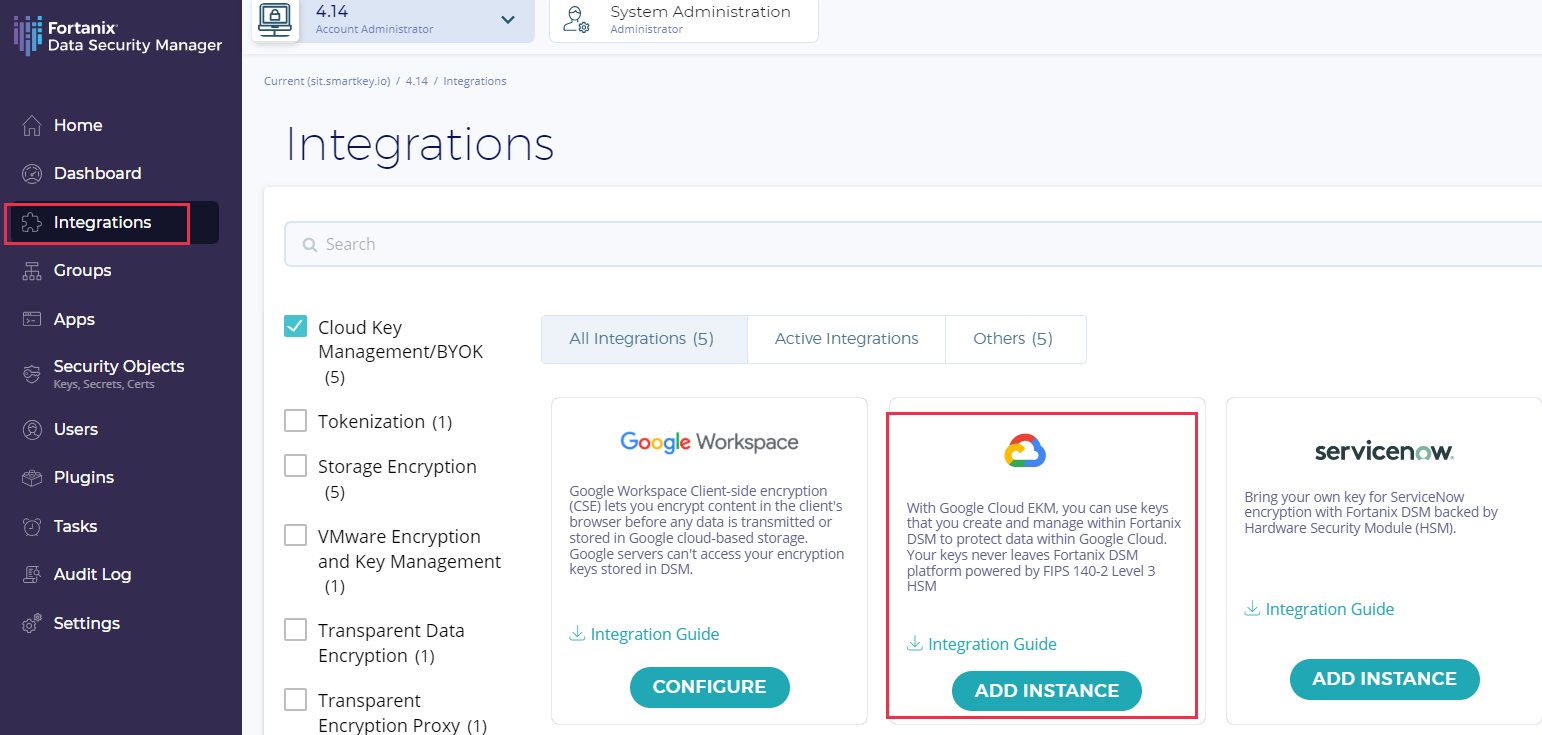Click Add Instance for Google Cloud EKM

coord(1046,691)
